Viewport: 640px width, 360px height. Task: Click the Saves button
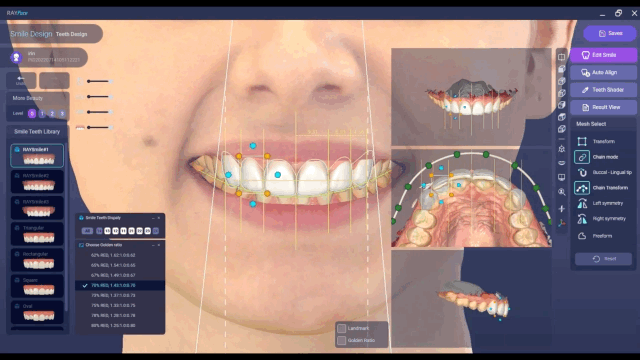[x=610, y=33]
